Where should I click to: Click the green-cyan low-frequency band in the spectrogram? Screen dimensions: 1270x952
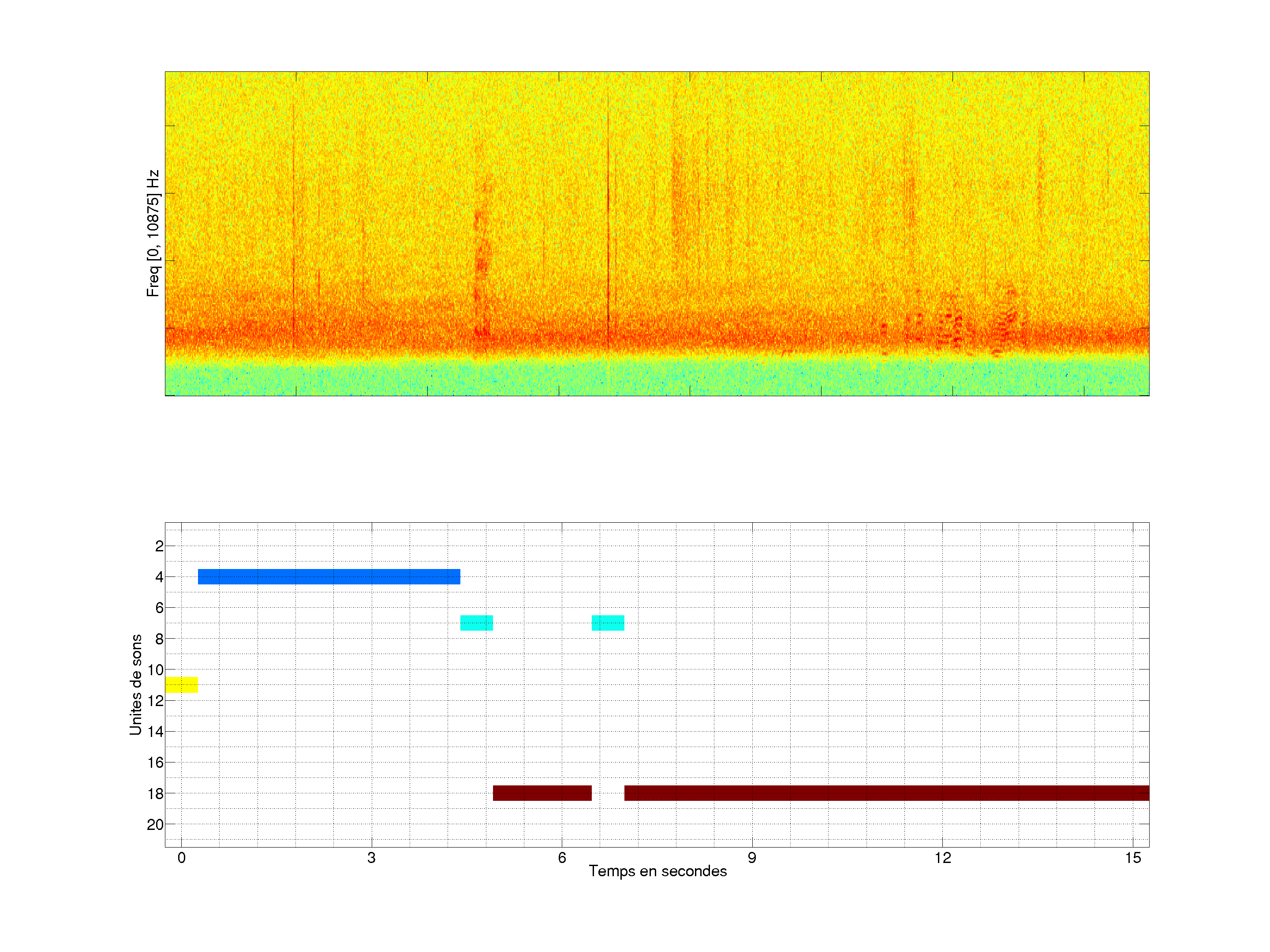coord(657,378)
